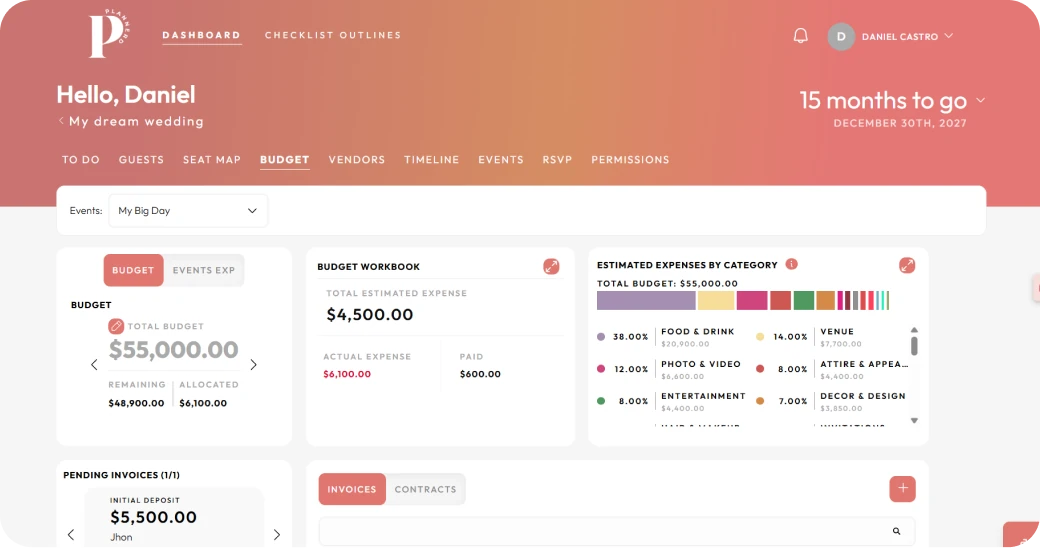Open Checklist Outlines menu
The image size is (1040, 548).
333,35
